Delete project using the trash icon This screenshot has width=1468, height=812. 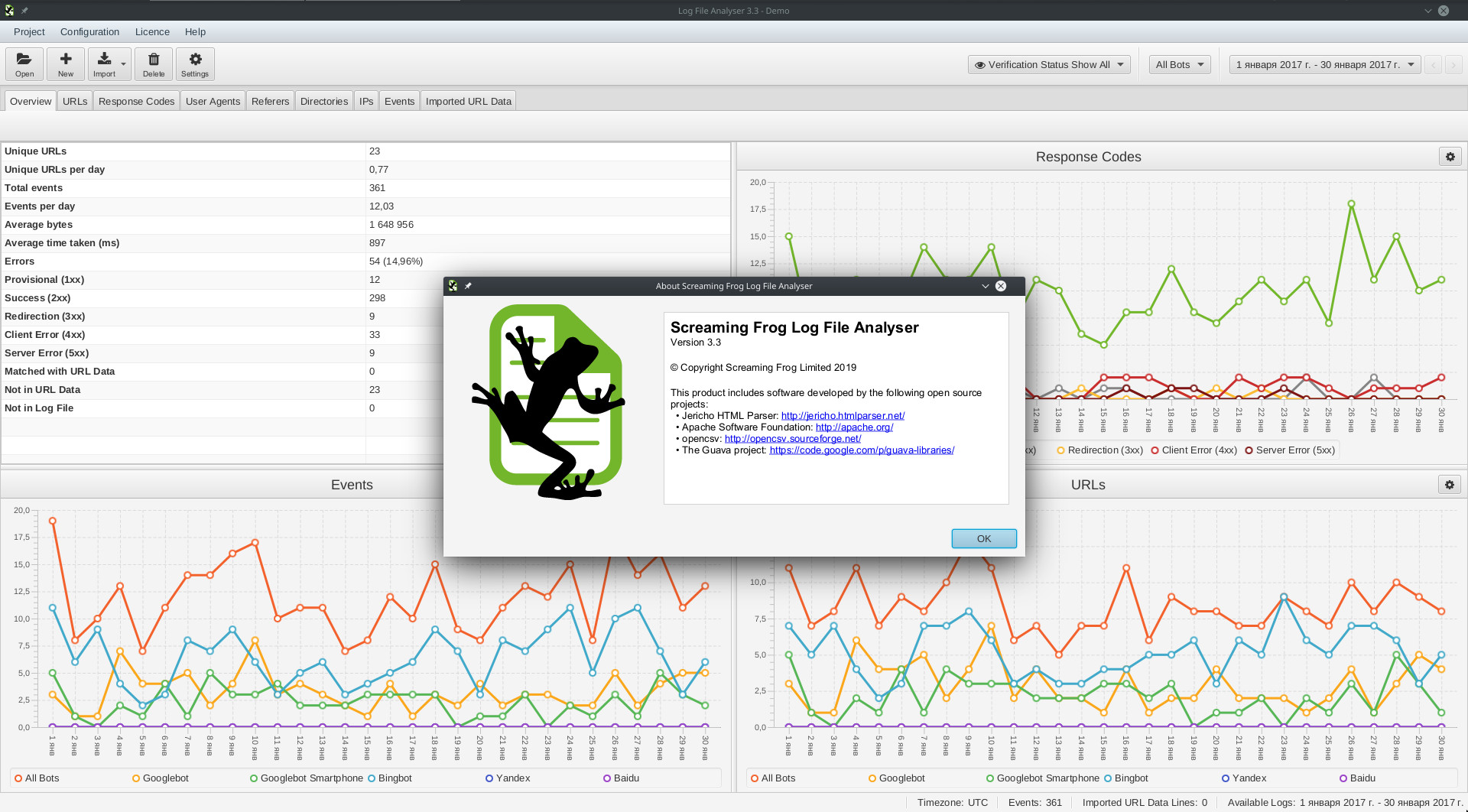154,64
